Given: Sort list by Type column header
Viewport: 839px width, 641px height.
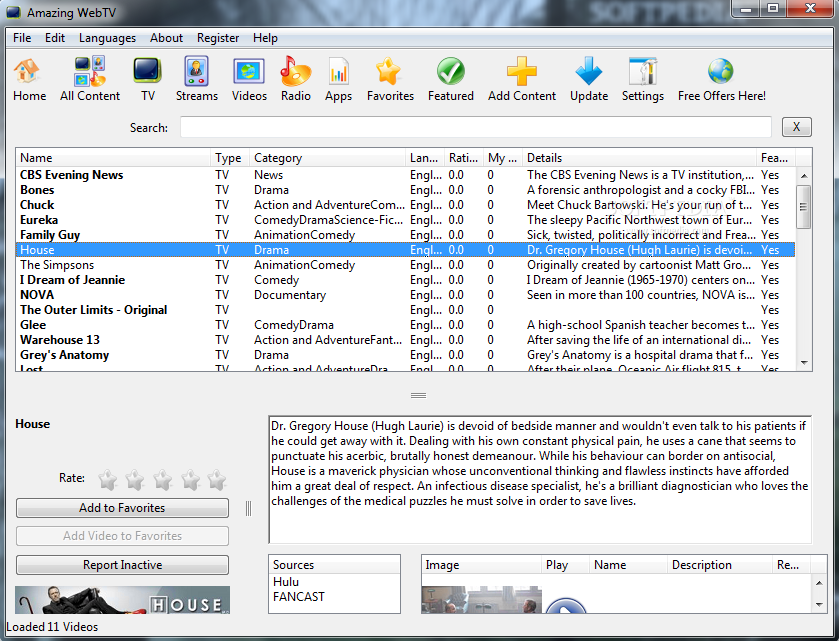Looking at the screenshot, I should point(230,158).
